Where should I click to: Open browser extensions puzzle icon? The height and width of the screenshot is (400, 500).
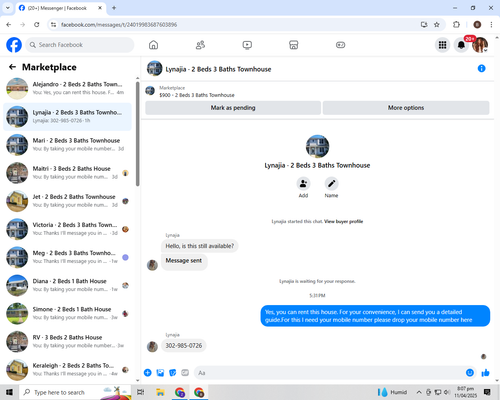coord(456,25)
